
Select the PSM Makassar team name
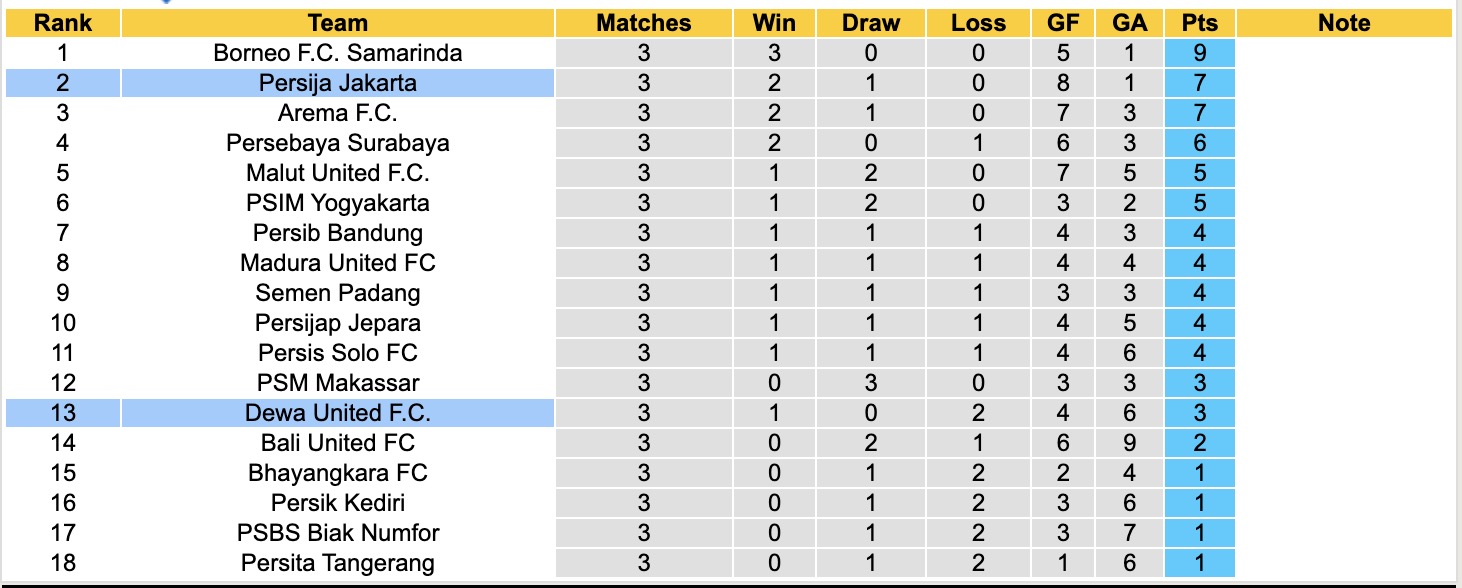pos(338,383)
